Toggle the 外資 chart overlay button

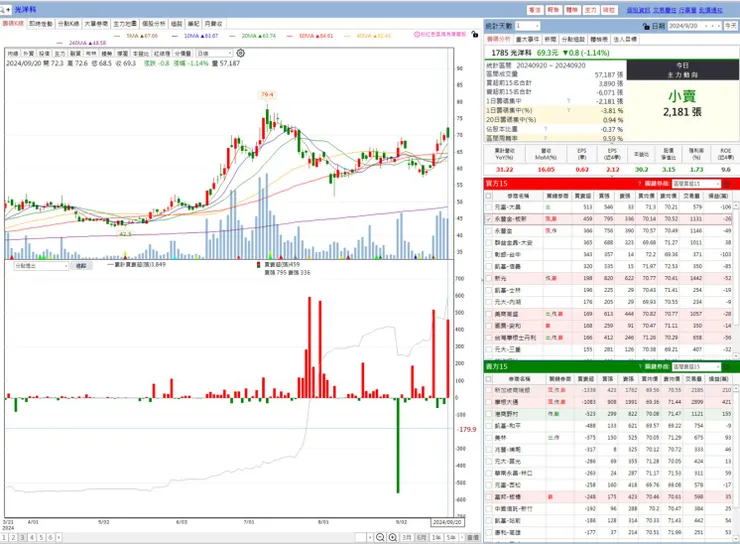point(28,53)
